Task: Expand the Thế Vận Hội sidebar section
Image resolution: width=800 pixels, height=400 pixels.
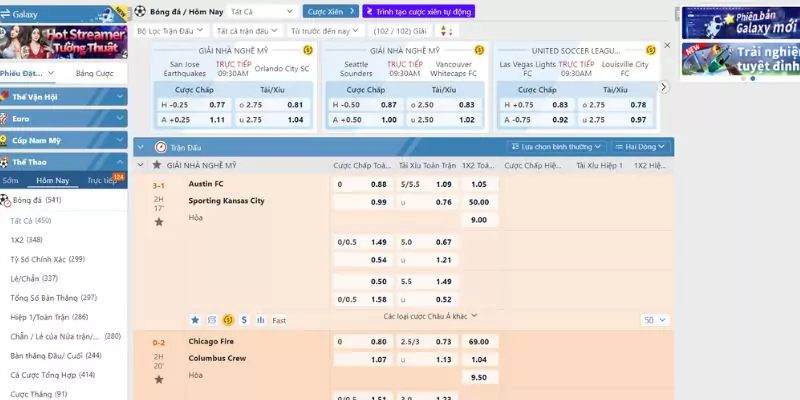Action: click(120, 96)
